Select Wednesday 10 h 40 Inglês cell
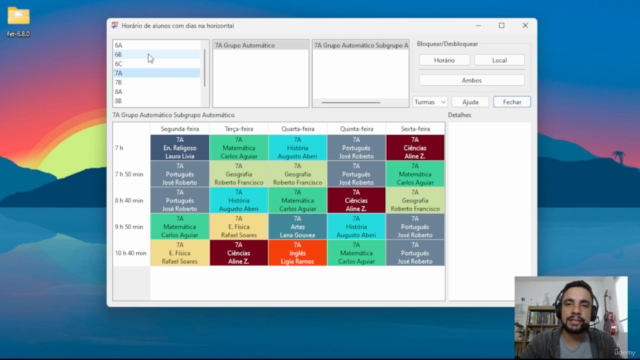The height and width of the screenshot is (360, 640). click(x=298, y=253)
